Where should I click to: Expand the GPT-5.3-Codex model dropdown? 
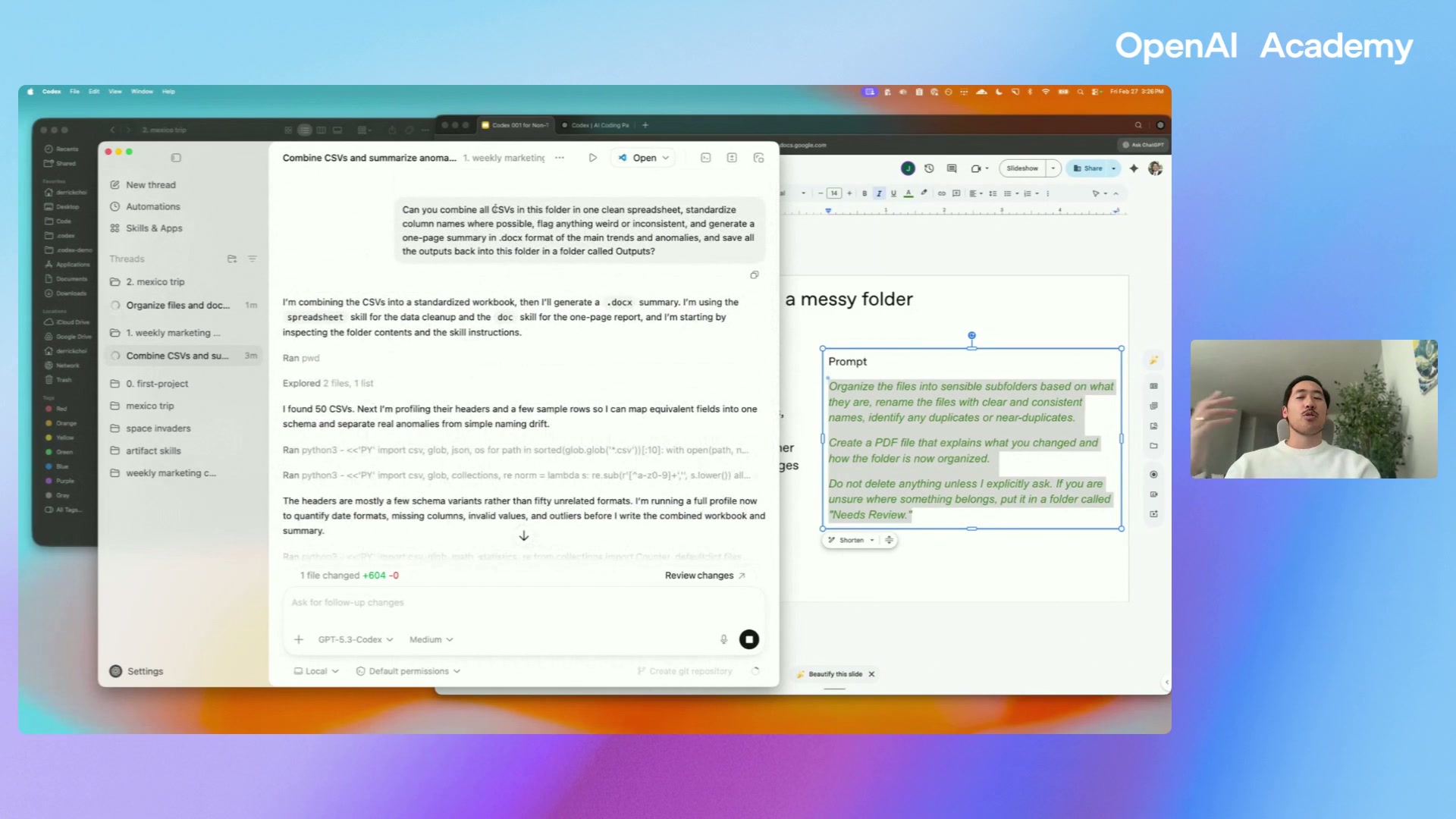click(x=355, y=639)
